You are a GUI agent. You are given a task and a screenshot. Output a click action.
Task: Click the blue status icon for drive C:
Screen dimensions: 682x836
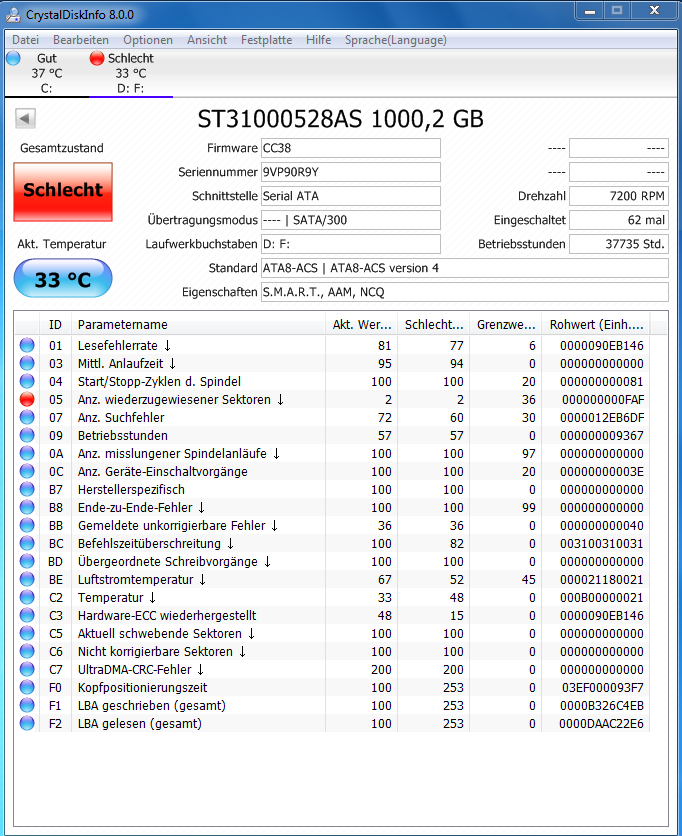pyautogui.click(x=13, y=58)
